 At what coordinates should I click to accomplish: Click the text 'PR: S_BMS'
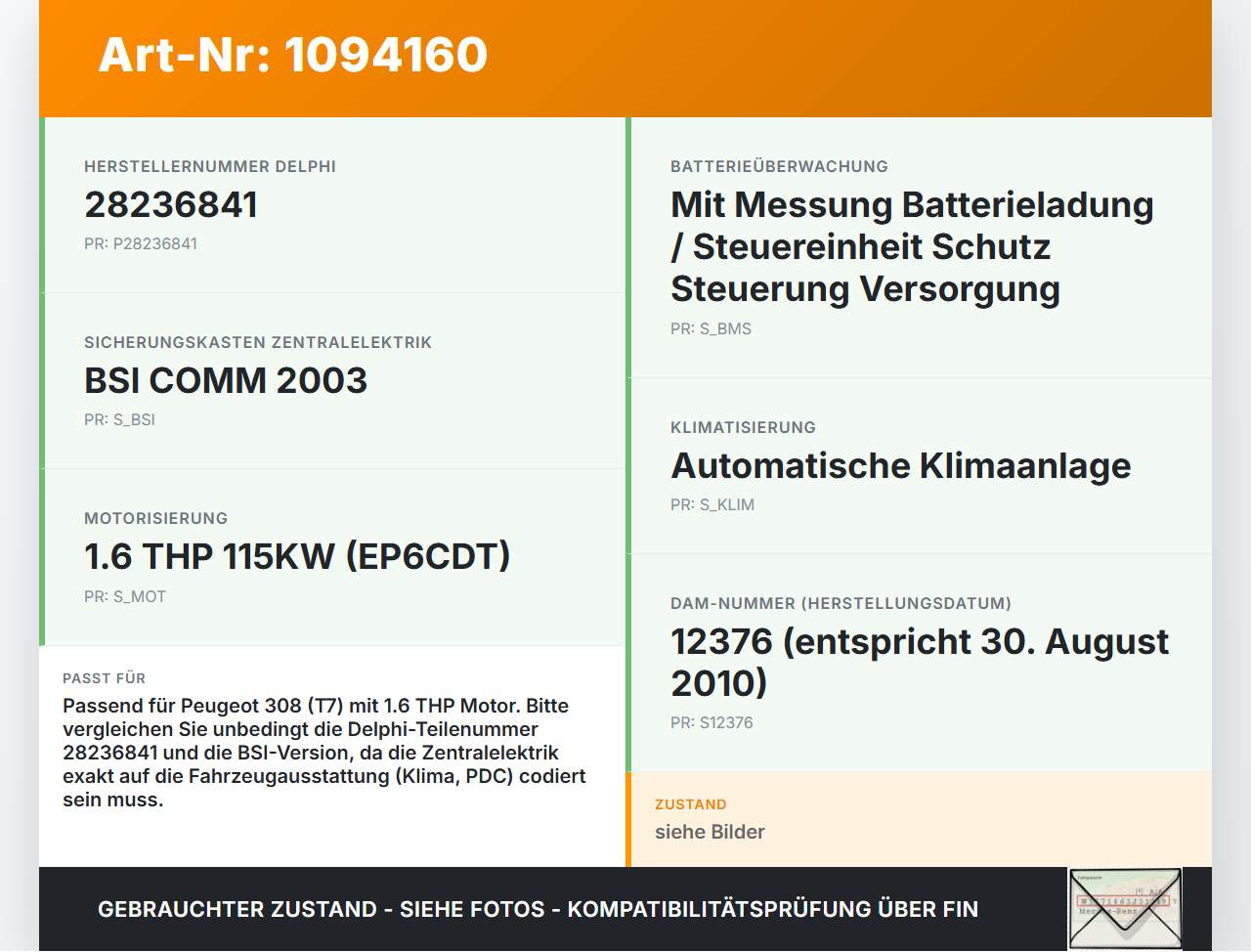coord(711,329)
